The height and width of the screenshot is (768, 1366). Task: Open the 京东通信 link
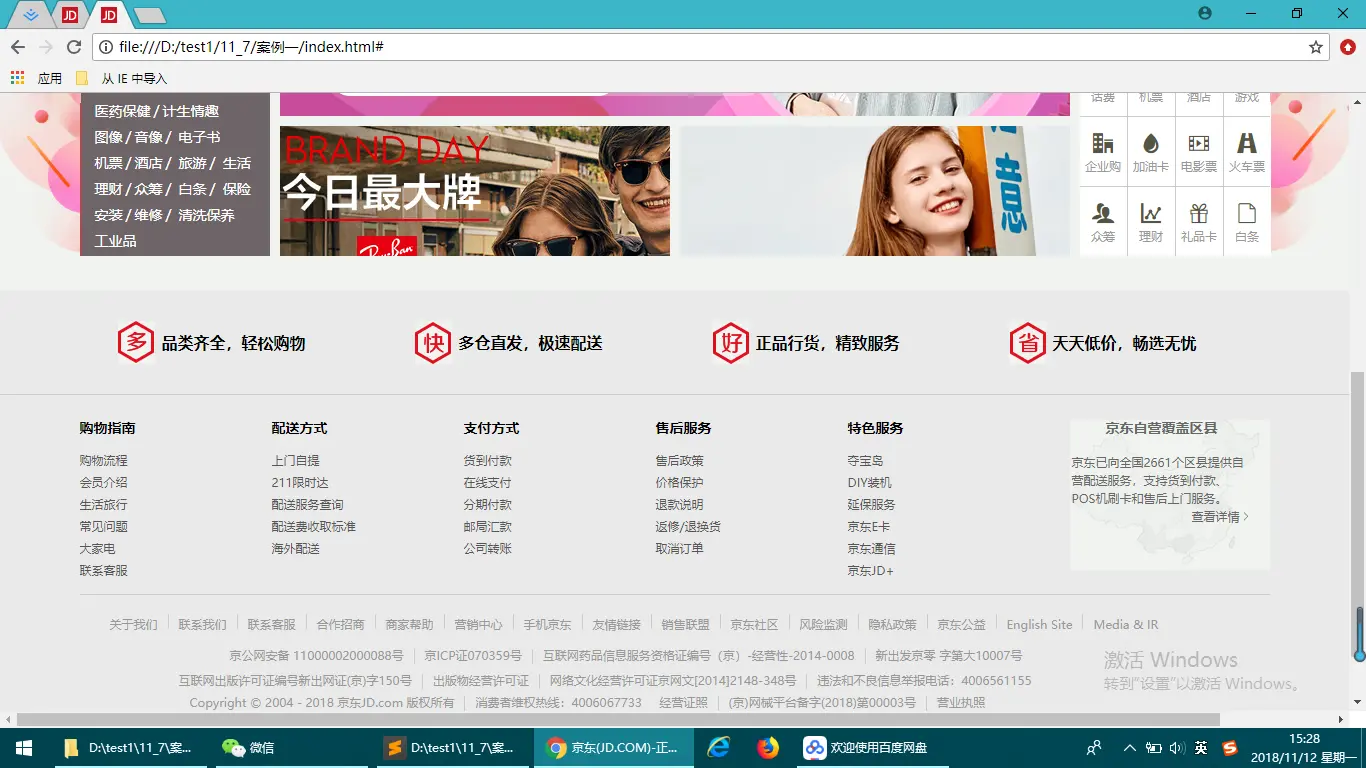click(871, 549)
